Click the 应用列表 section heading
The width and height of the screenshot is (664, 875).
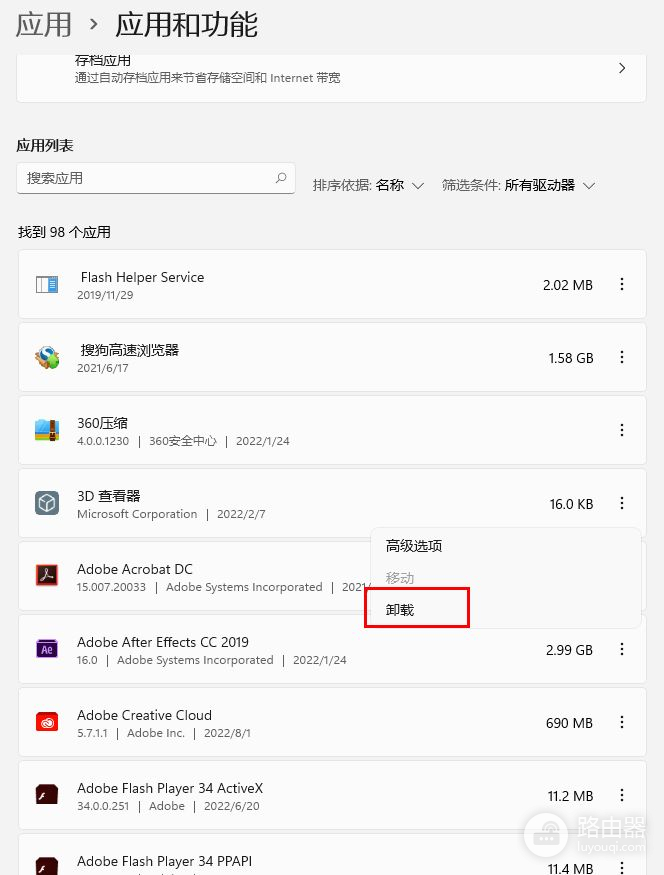(x=45, y=146)
